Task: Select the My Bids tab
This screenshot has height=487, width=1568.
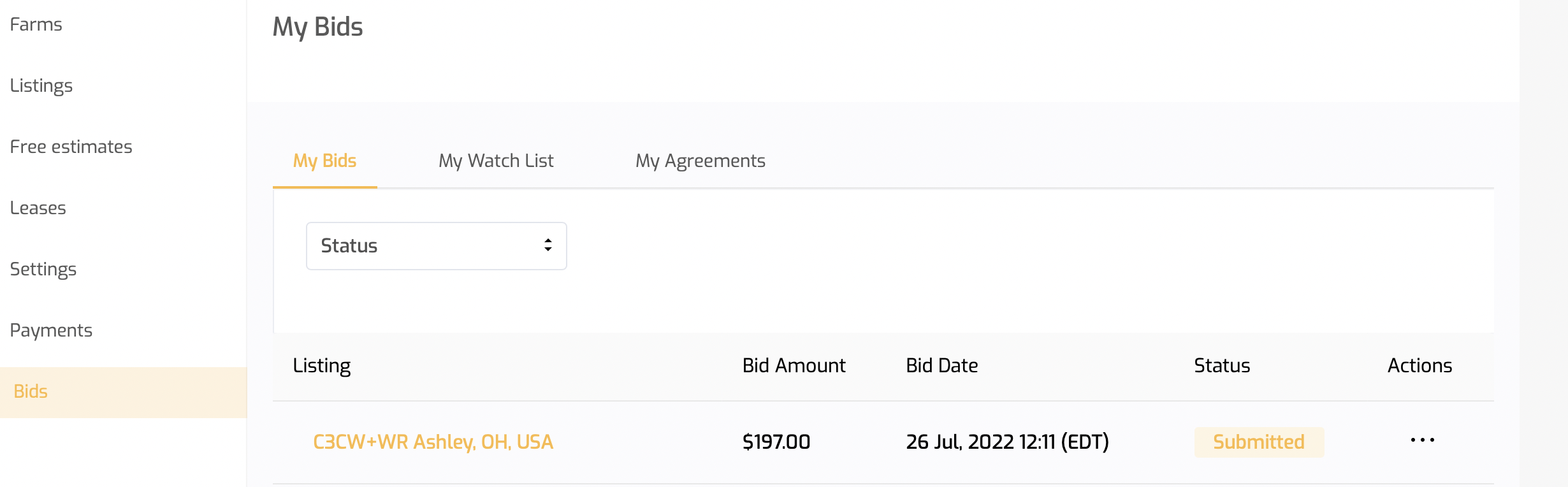Action: (324, 161)
